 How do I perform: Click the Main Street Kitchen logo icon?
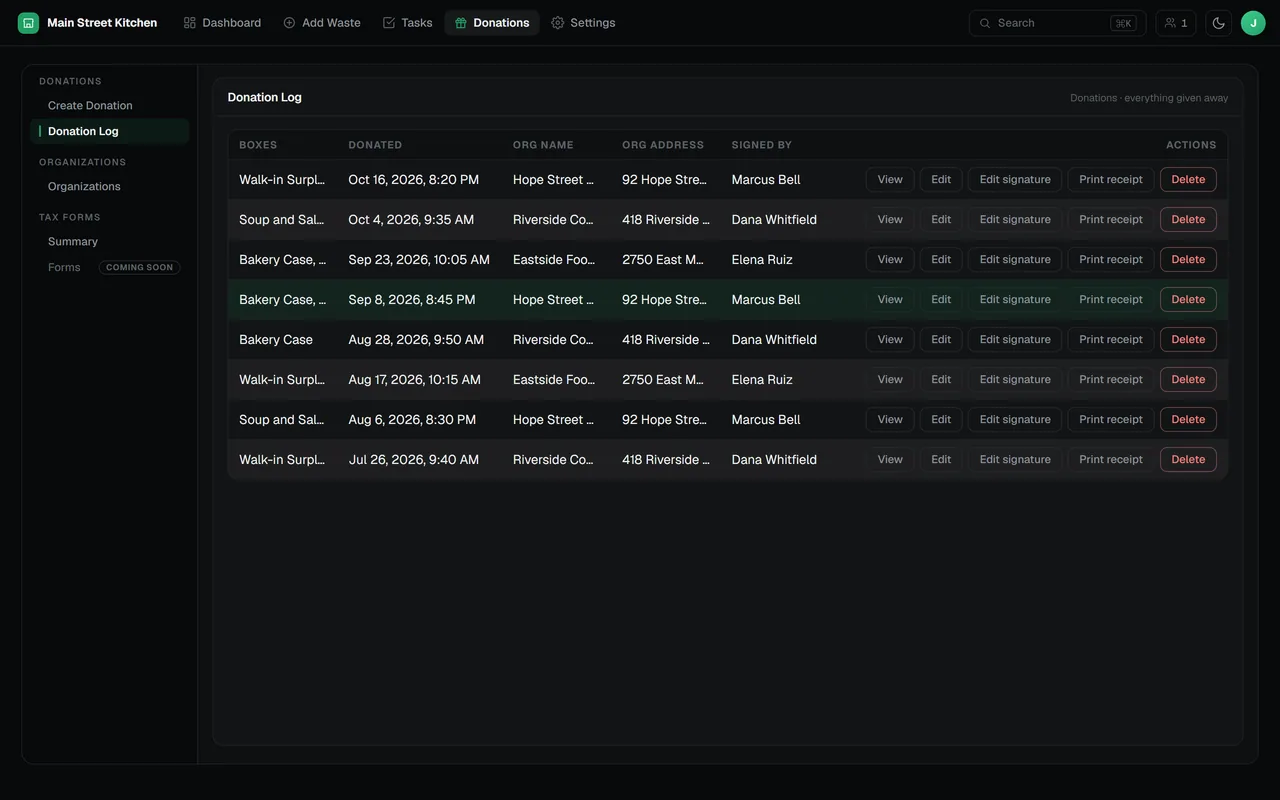tap(28, 23)
